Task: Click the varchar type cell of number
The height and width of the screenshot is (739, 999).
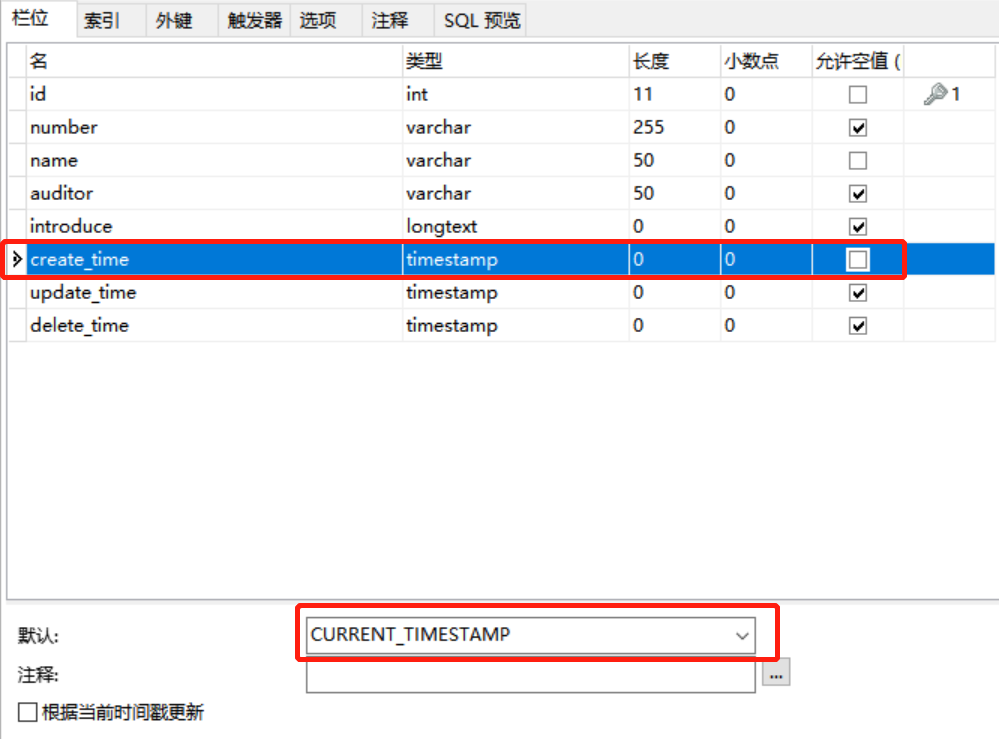Action: click(515, 127)
